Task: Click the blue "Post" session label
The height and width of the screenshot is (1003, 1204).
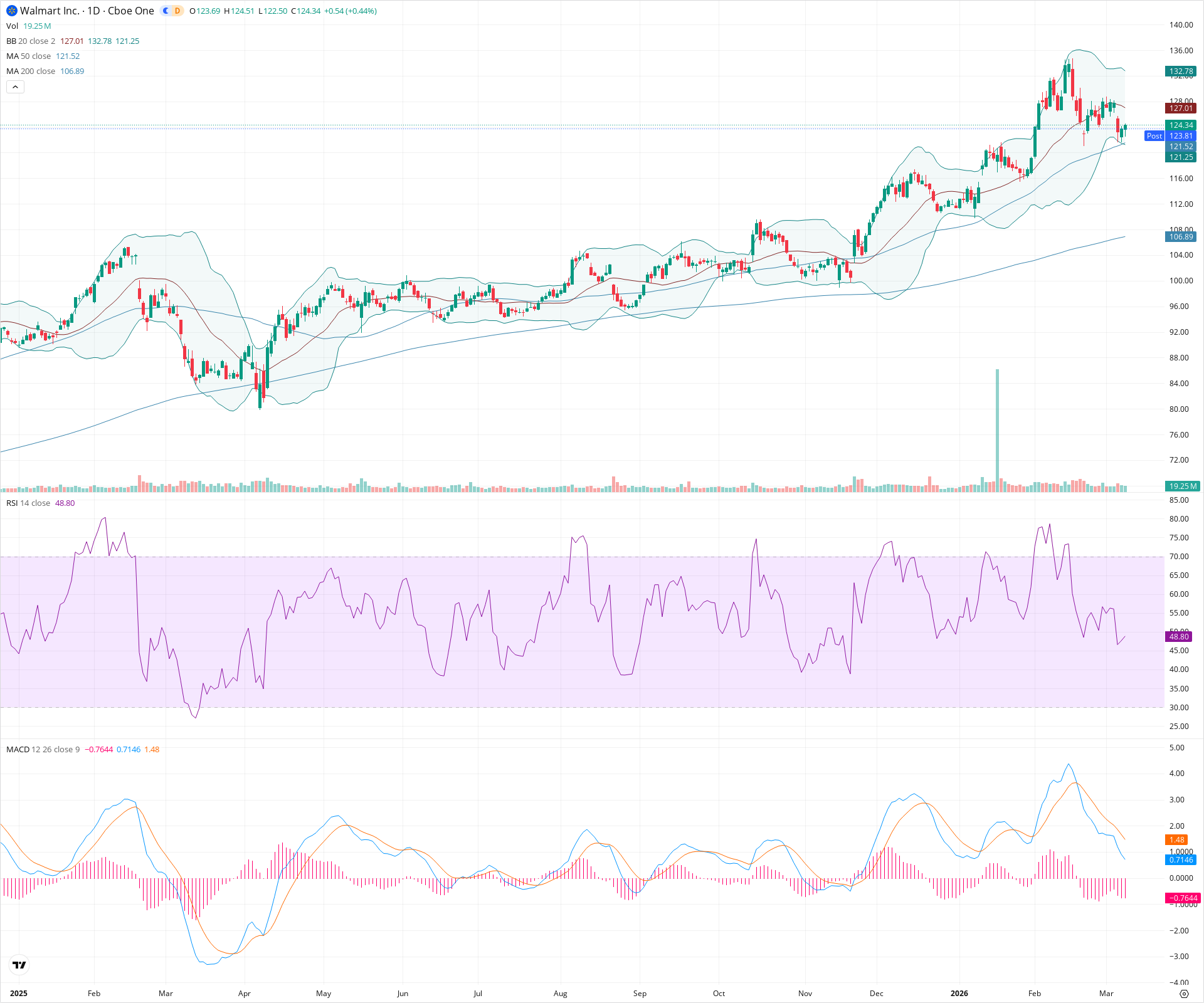Action: tap(1154, 135)
